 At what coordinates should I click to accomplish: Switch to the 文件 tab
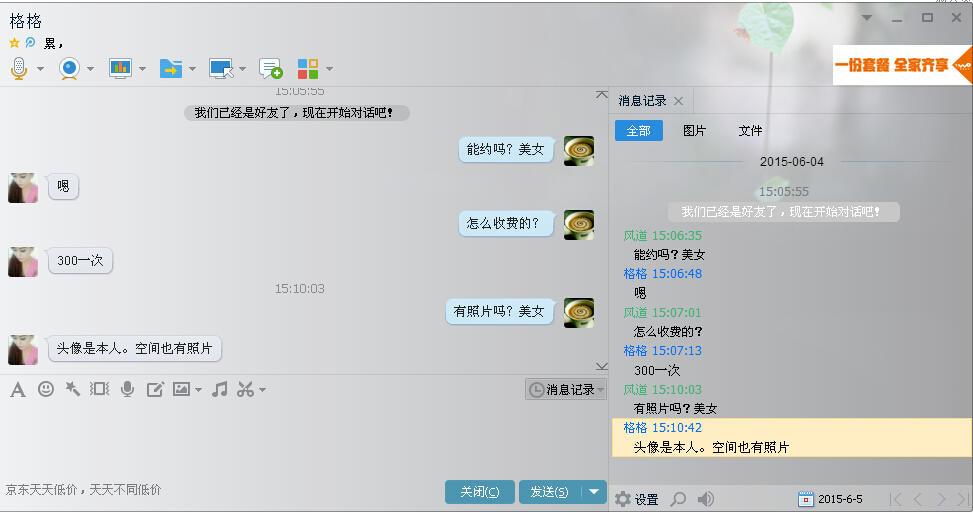coord(750,131)
